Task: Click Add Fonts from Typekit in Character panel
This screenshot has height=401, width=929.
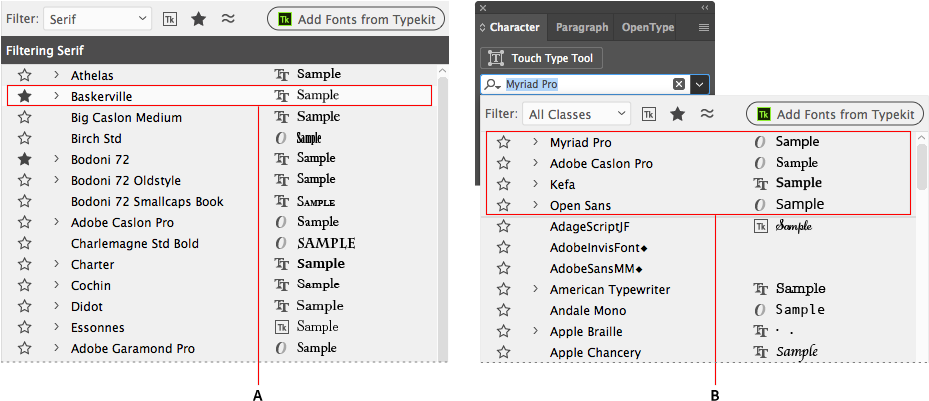Action: [x=835, y=114]
